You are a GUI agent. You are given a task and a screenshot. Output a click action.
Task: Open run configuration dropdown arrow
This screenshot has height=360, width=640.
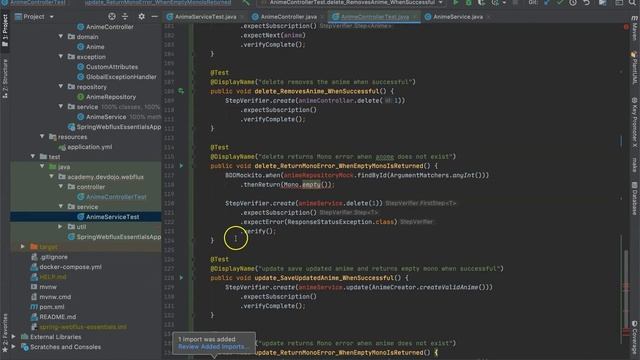coord(440,2)
